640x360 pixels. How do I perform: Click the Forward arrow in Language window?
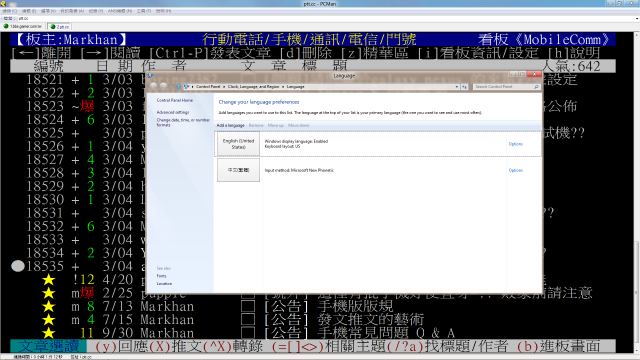(x=164, y=87)
